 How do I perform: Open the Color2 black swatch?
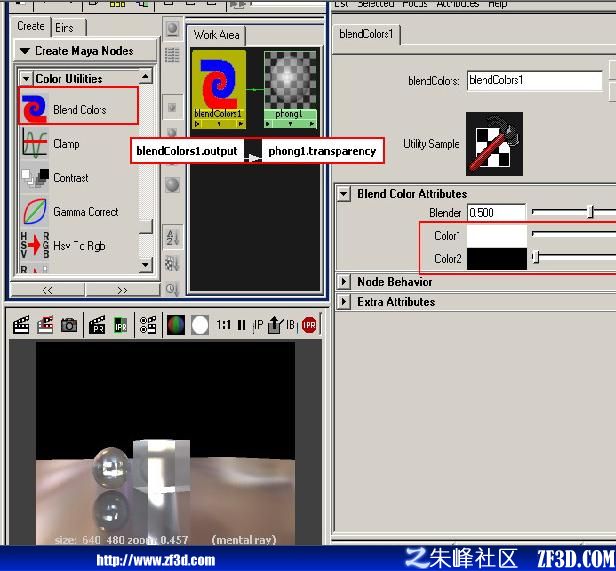click(x=497, y=259)
